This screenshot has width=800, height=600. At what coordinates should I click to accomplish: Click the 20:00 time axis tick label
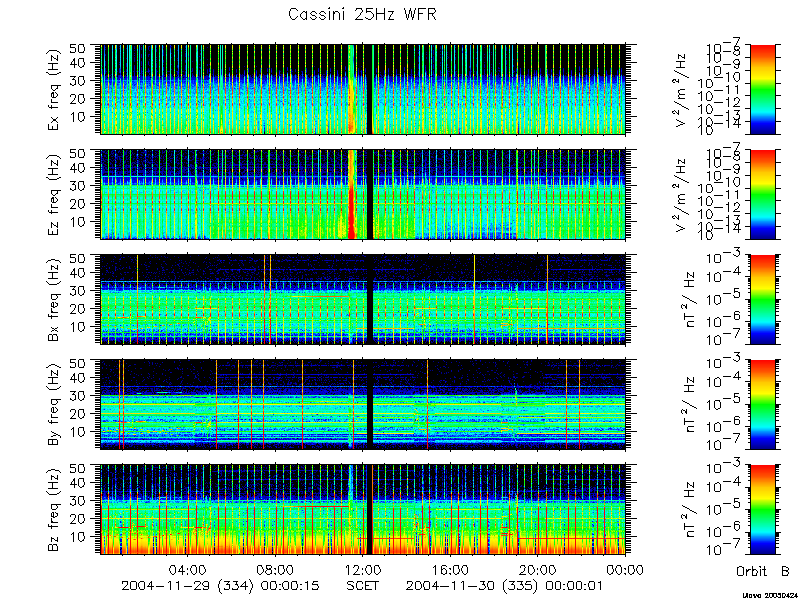pos(538,569)
